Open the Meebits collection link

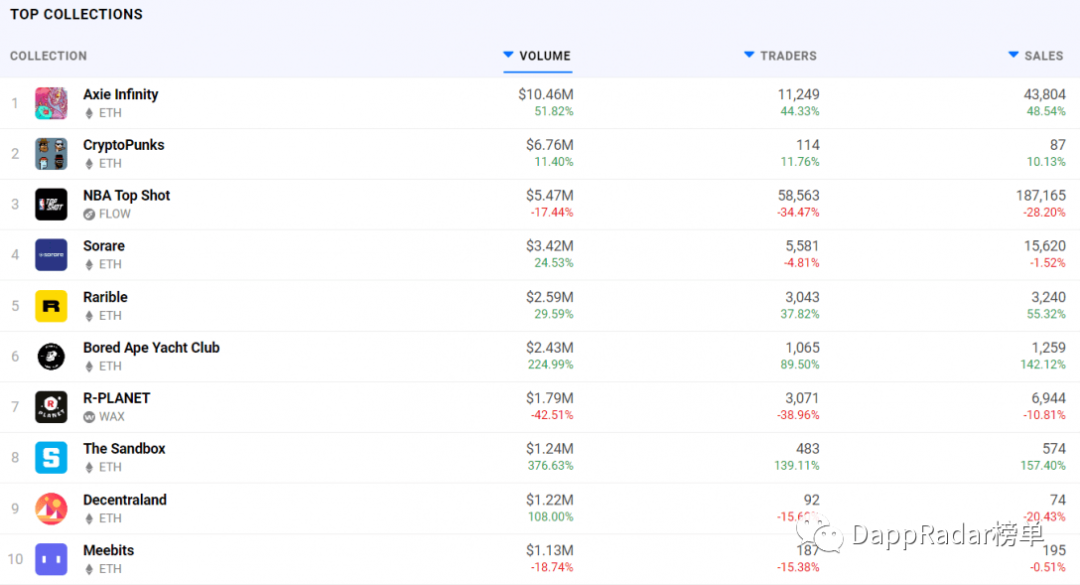(x=109, y=551)
